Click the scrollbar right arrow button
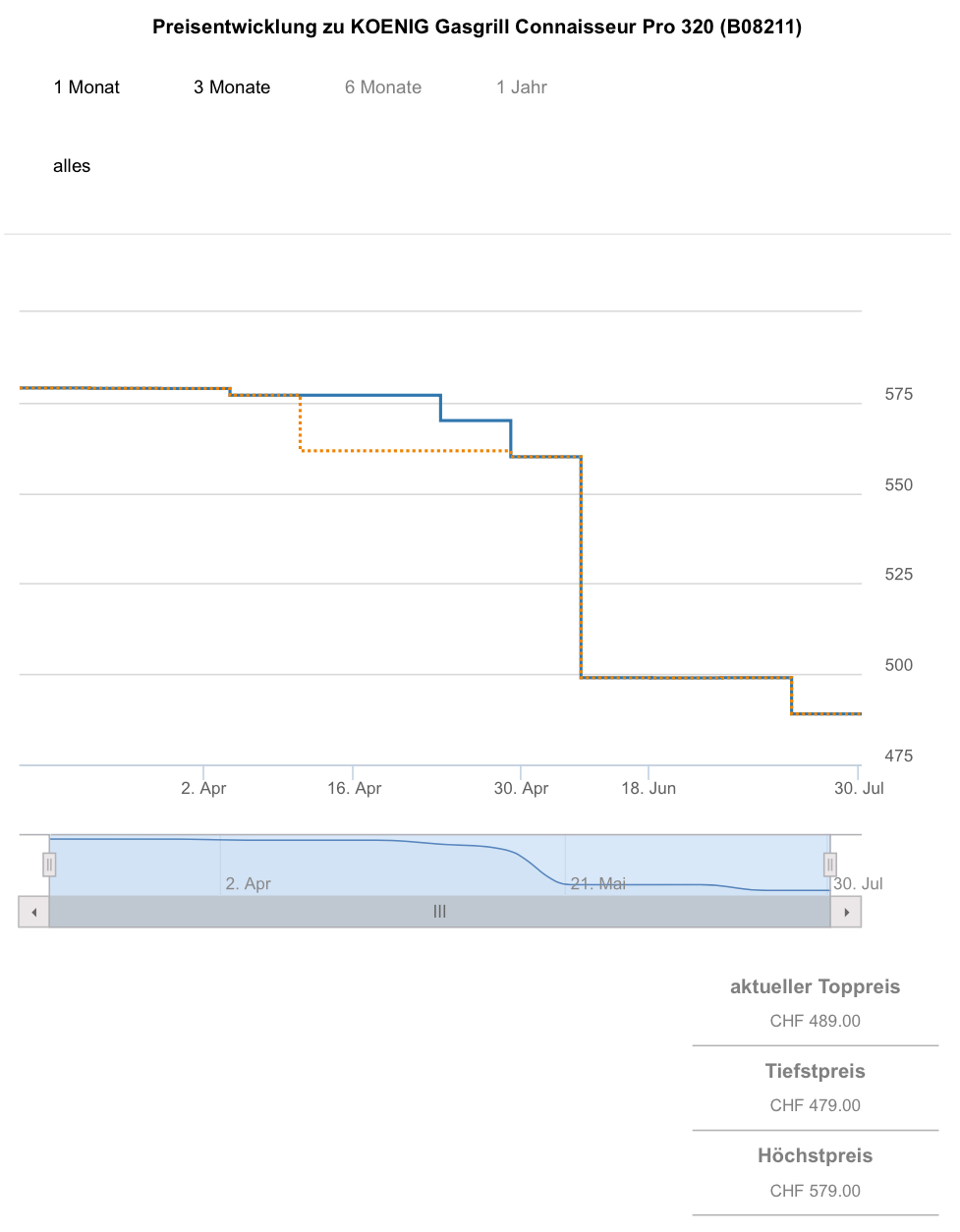 pyautogui.click(x=846, y=912)
